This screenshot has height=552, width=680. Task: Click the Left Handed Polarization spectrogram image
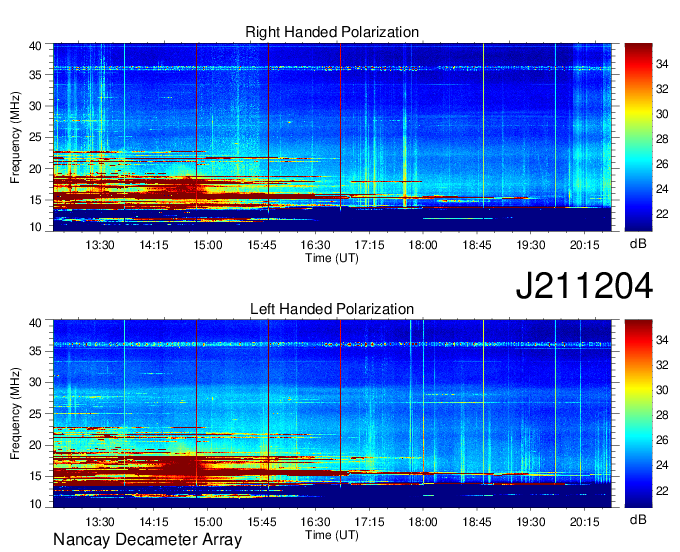pos(332,414)
